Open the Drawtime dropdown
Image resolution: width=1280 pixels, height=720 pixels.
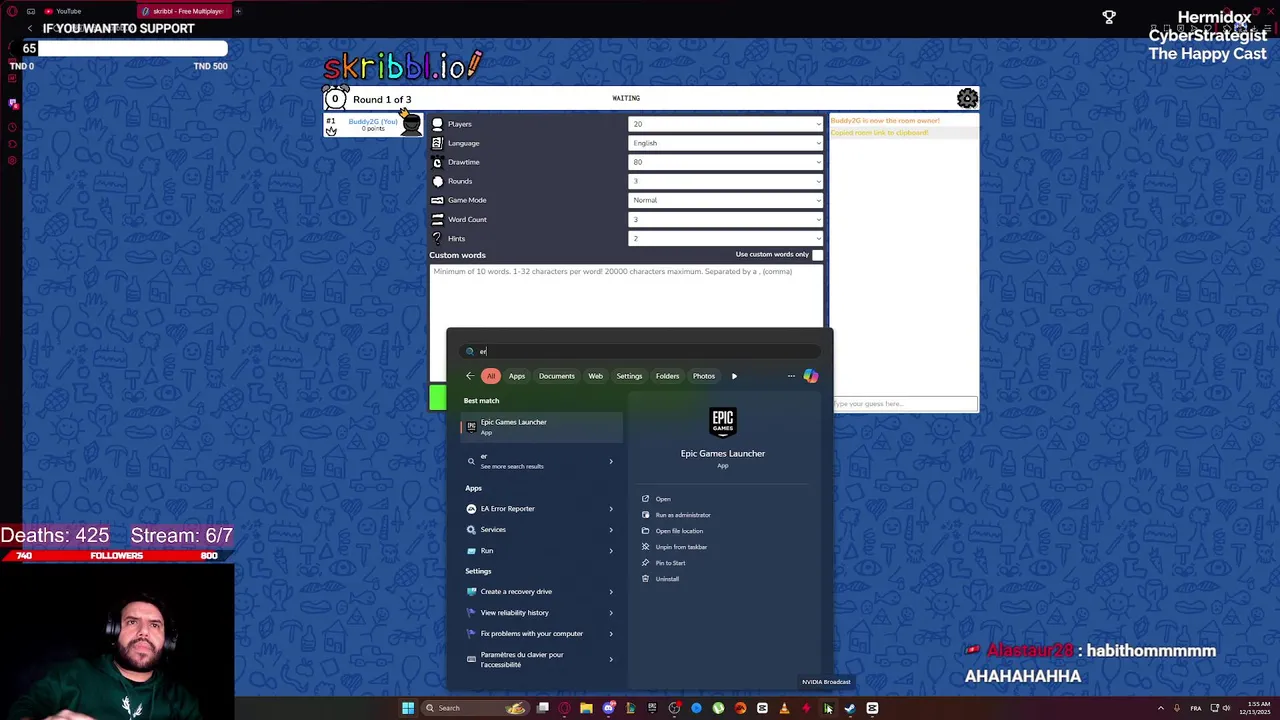click(x=726, y=162)
